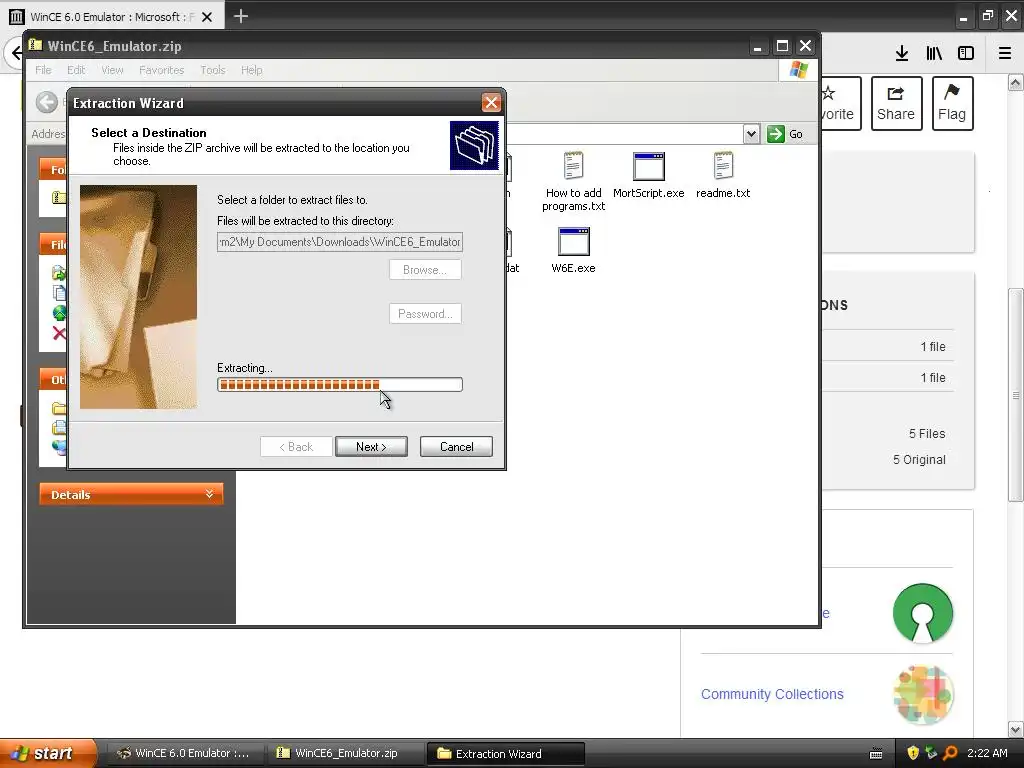The width and height of the screenshot is (1024, 768).
Task: Open the Help menu
Action: click(251, 70)
